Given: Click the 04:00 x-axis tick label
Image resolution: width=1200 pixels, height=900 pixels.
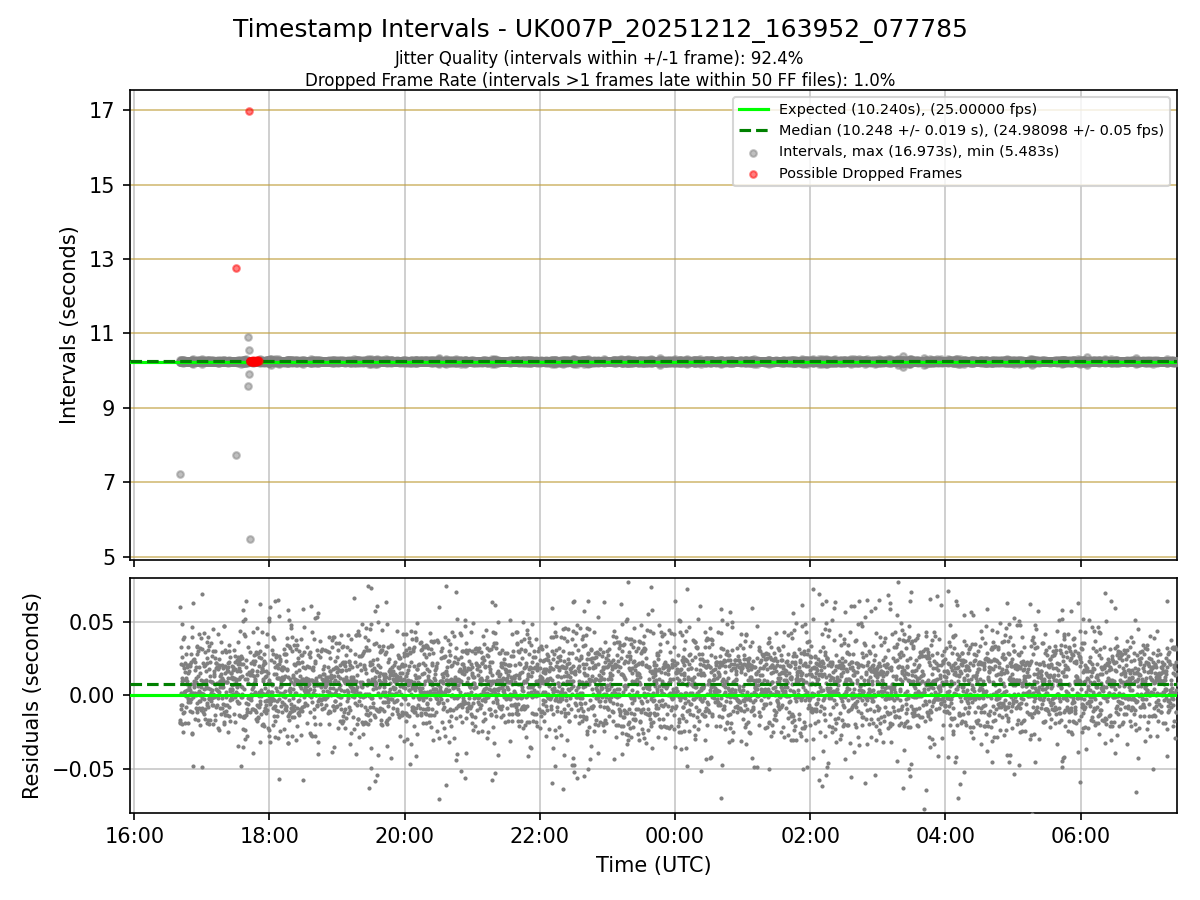Looking at the screenshot, I should coord(945,835).
